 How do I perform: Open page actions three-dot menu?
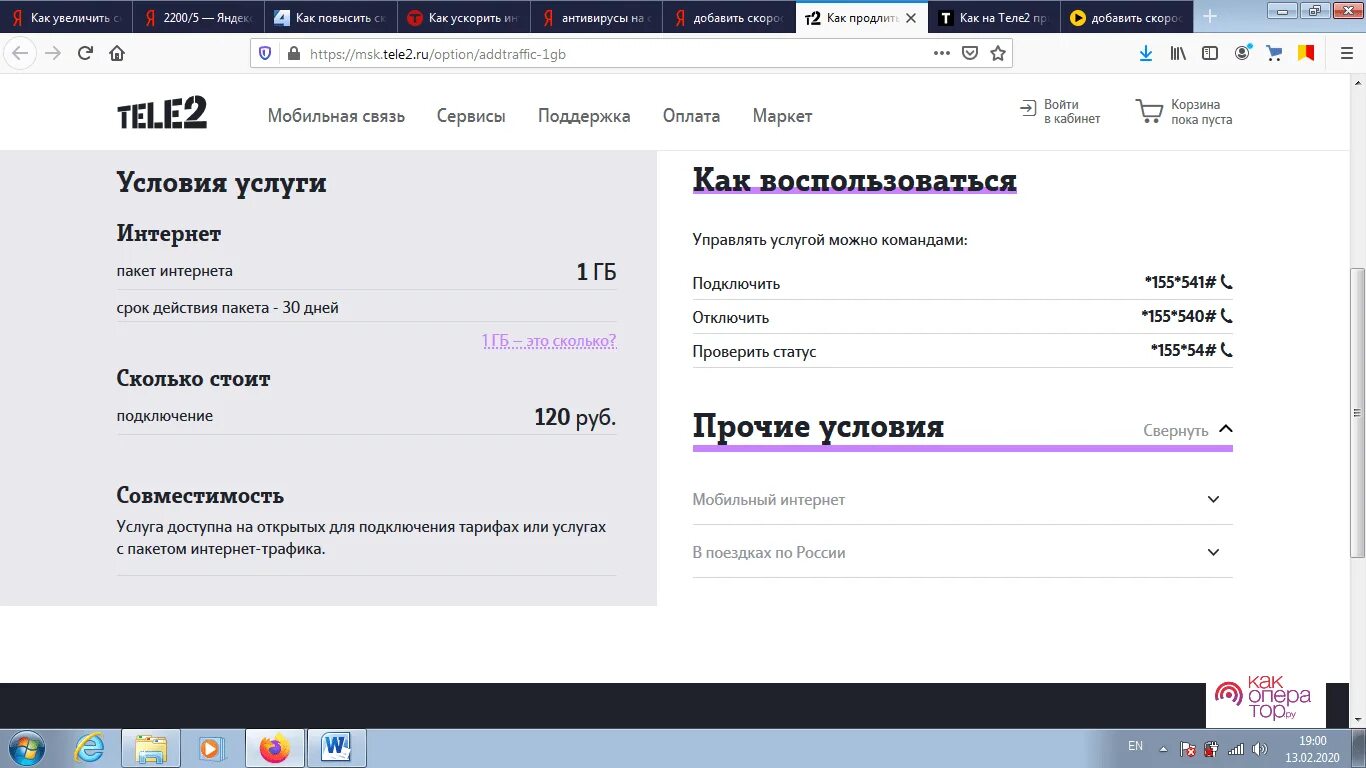point(942,54)
